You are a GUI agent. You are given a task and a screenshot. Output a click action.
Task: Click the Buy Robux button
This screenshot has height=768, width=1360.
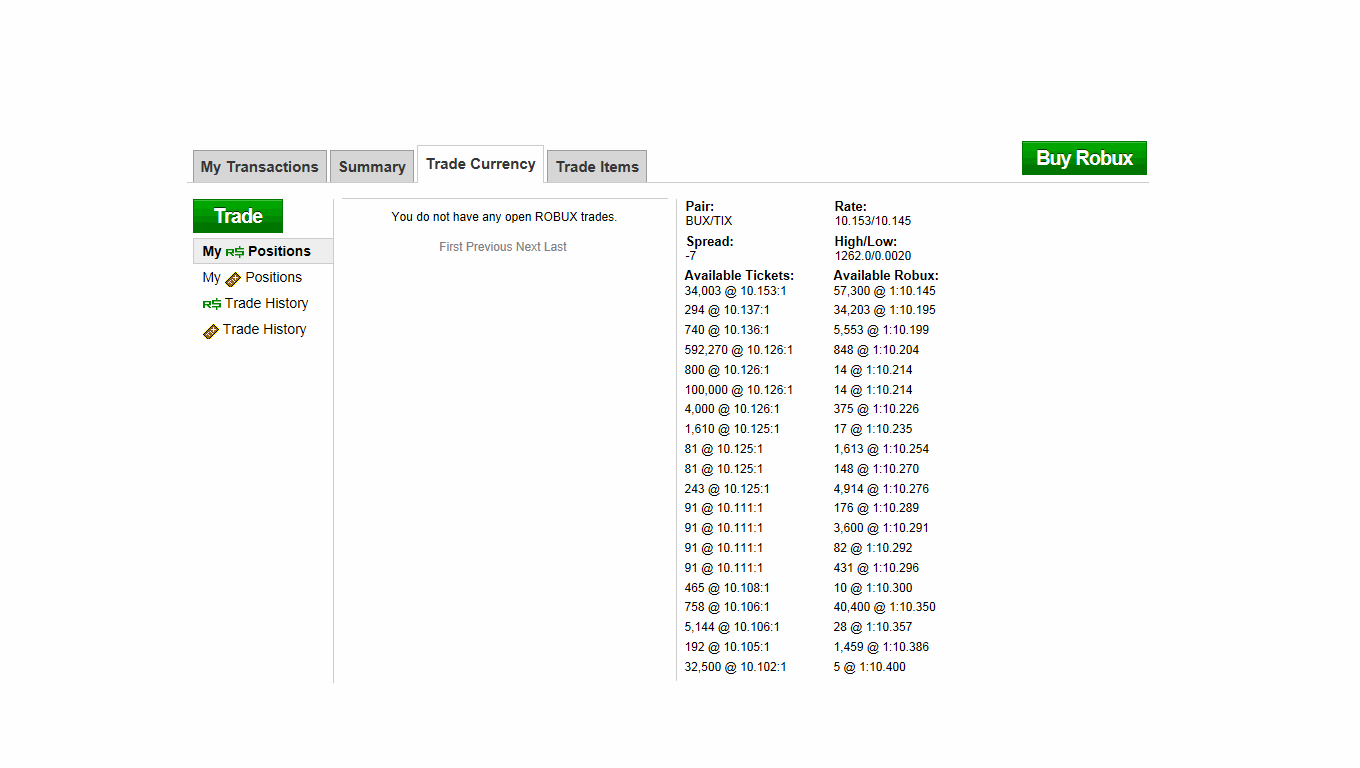coord(1084,158)
